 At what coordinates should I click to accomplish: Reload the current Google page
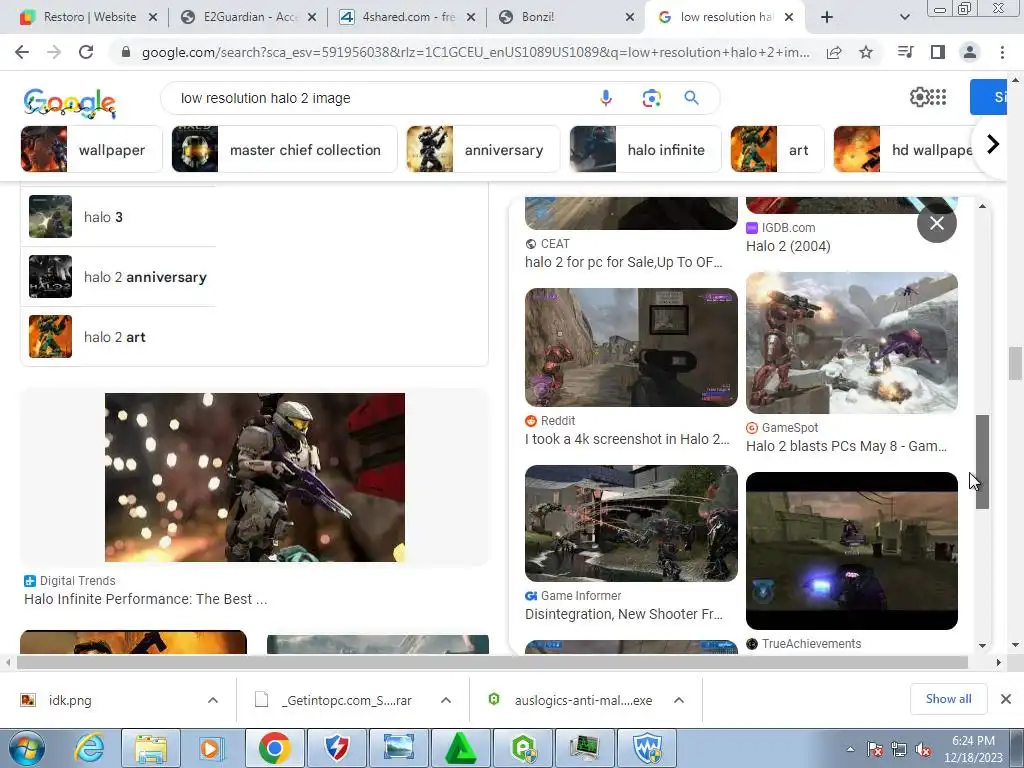coord(86,52)
